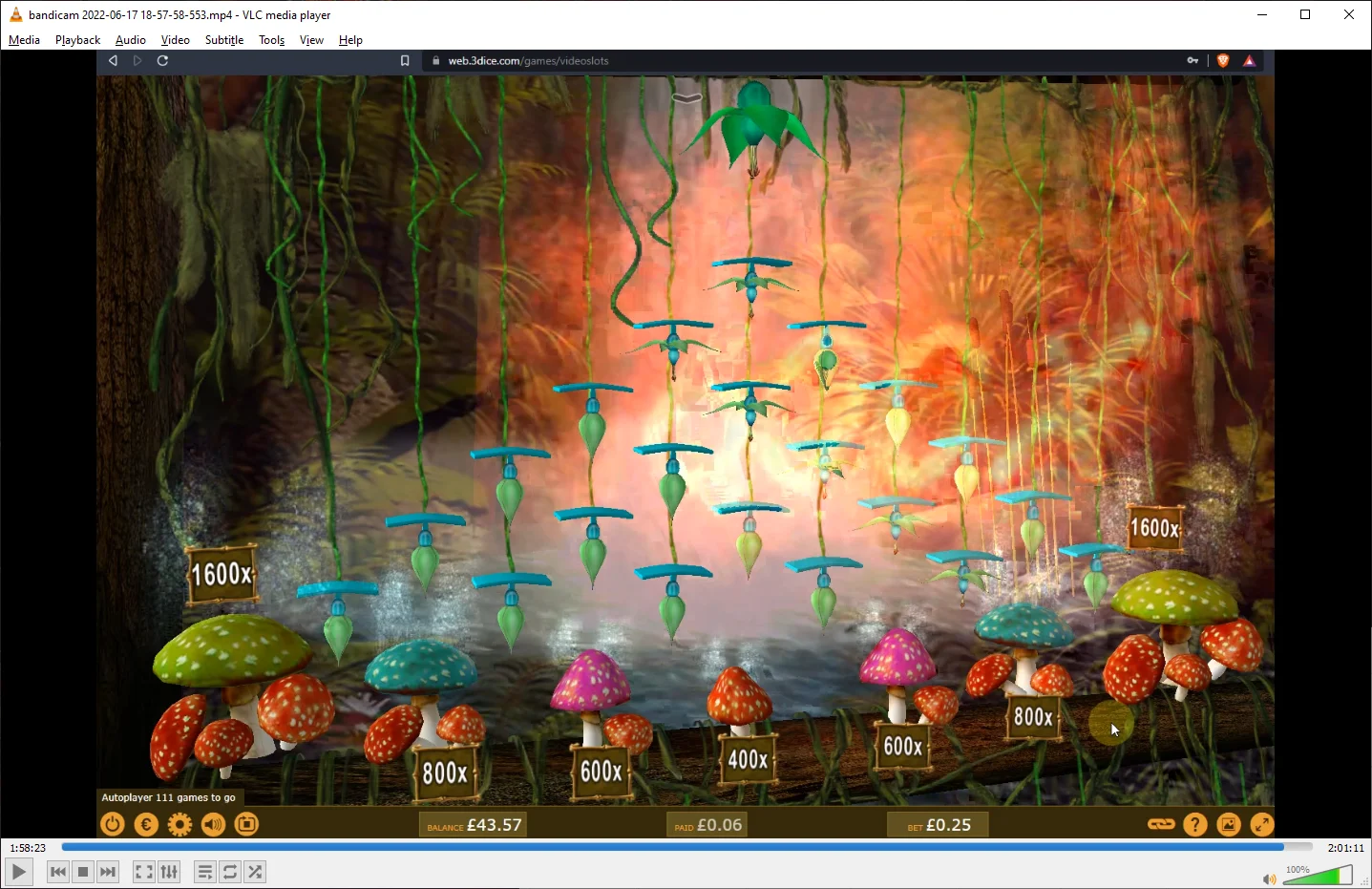Screen dimensions: 1372x889
Task: Click the euro currency icon
Action: [146, 824]
